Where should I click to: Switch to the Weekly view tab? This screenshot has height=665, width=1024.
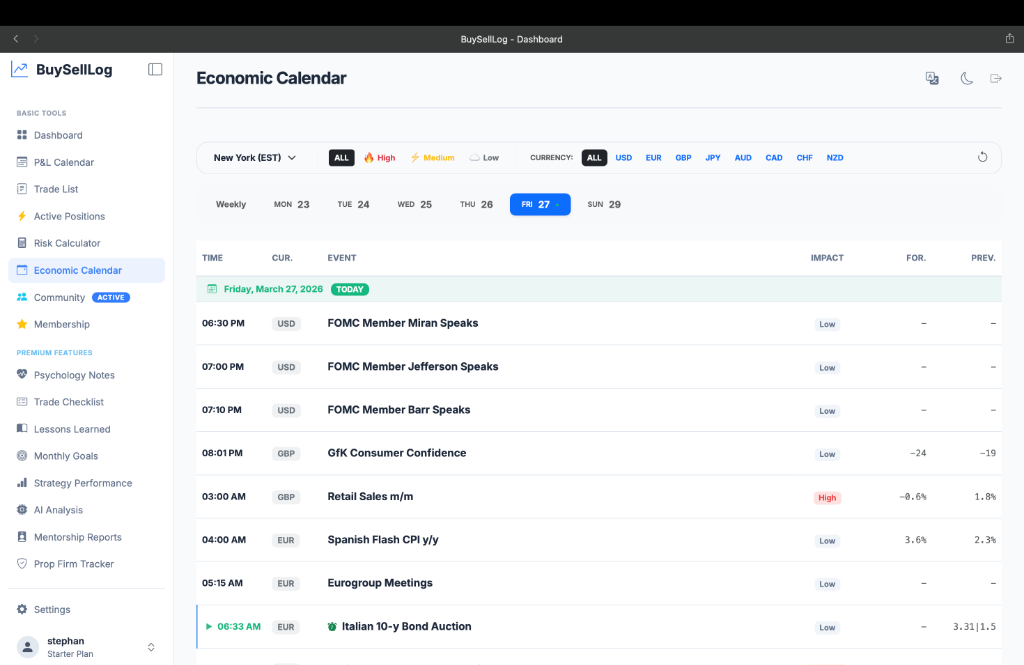pos(231,203)
